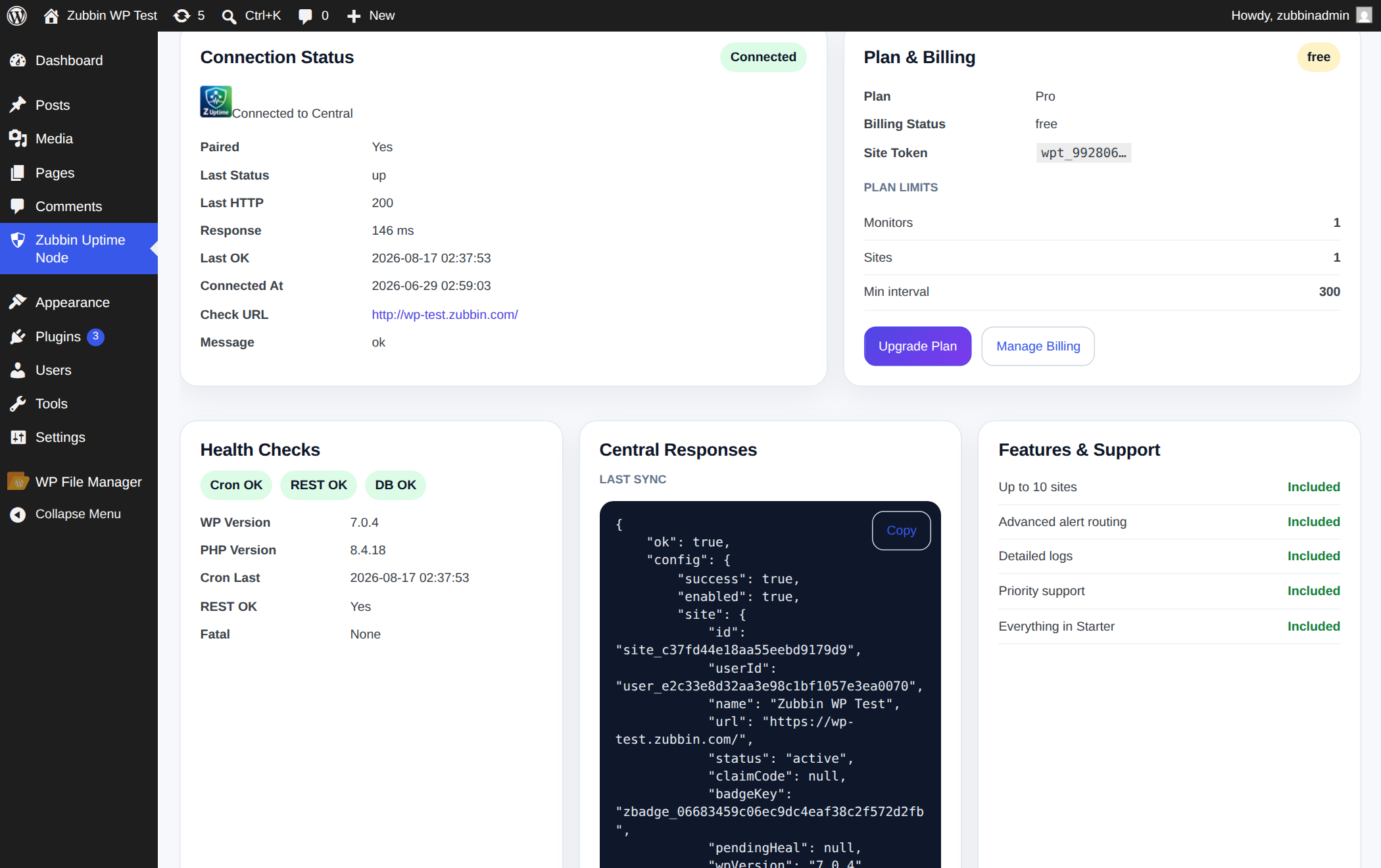The height and width of the screenshot is (868, 1381).
Task: Open WP File Manager menu
Action: point(79,482)
